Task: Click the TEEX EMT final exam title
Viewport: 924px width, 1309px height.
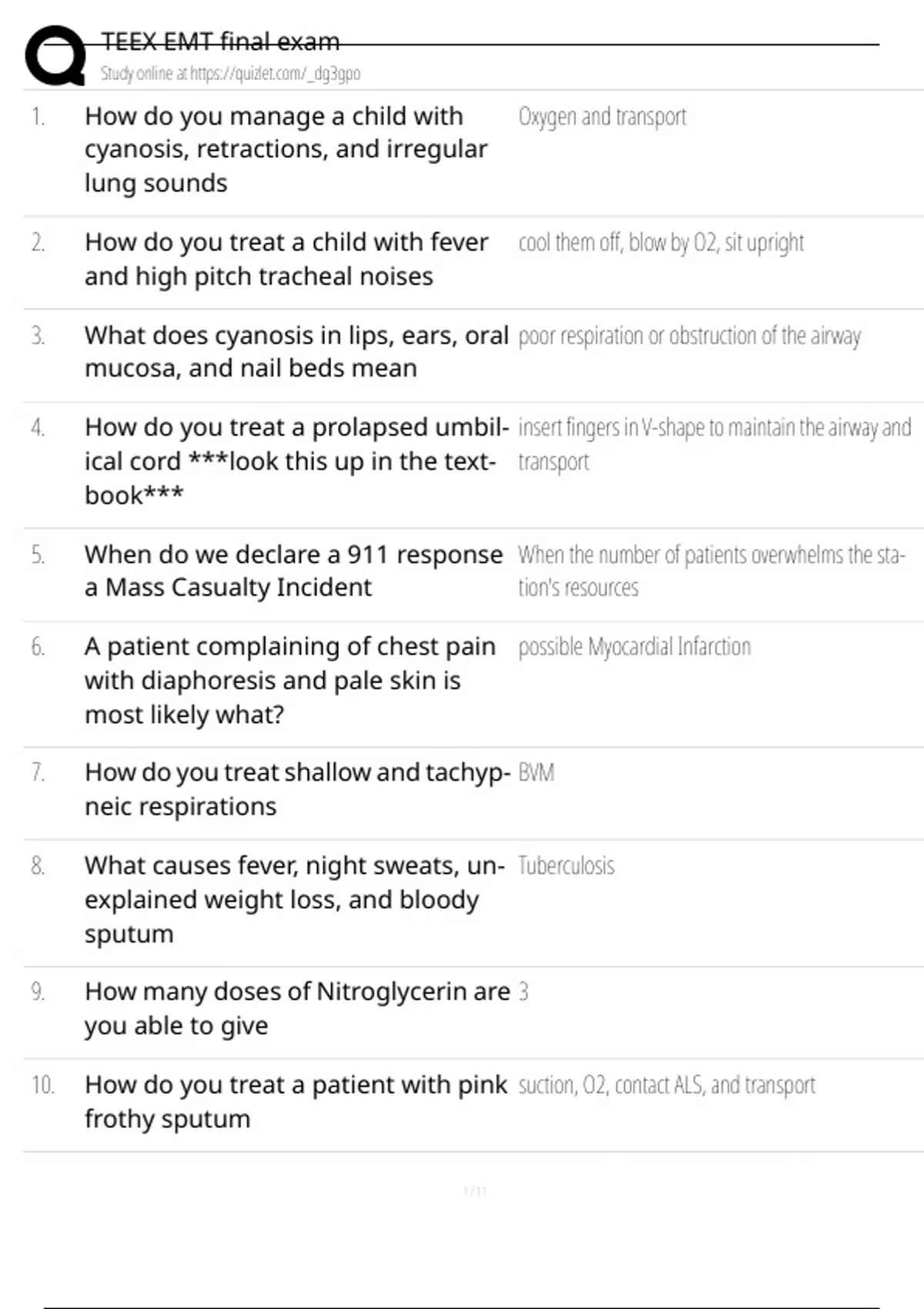Action: (x=220, y=41)
